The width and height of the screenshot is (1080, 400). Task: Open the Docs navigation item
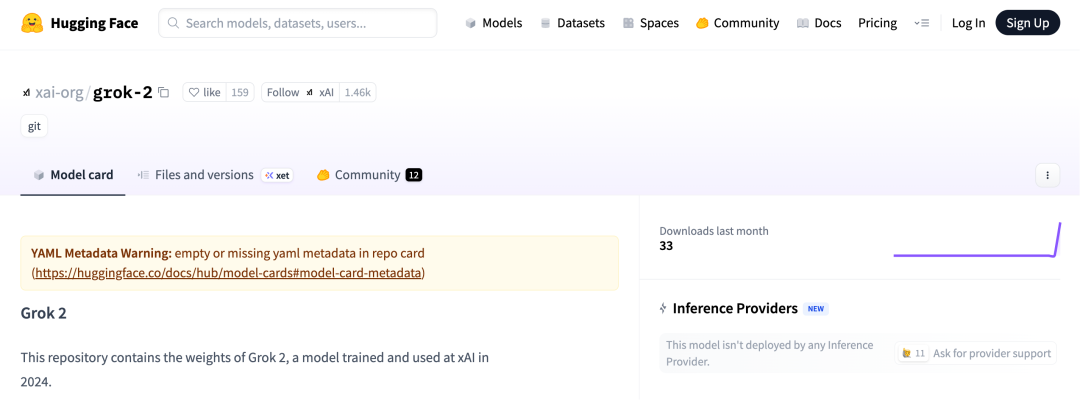[819, 23]
